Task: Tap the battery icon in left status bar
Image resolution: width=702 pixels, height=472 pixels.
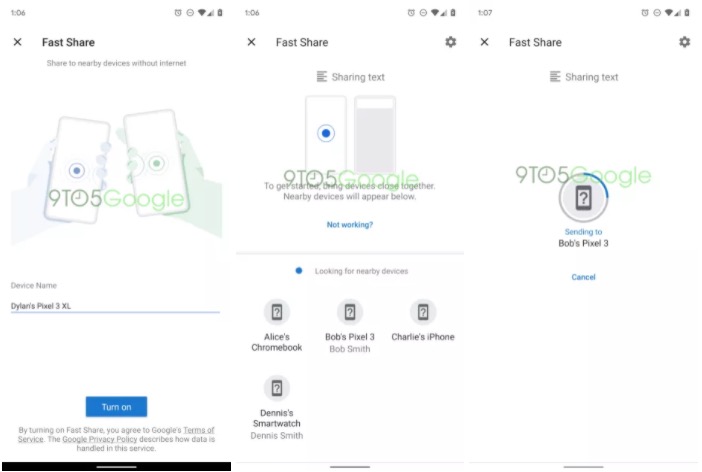Action: 220,13
